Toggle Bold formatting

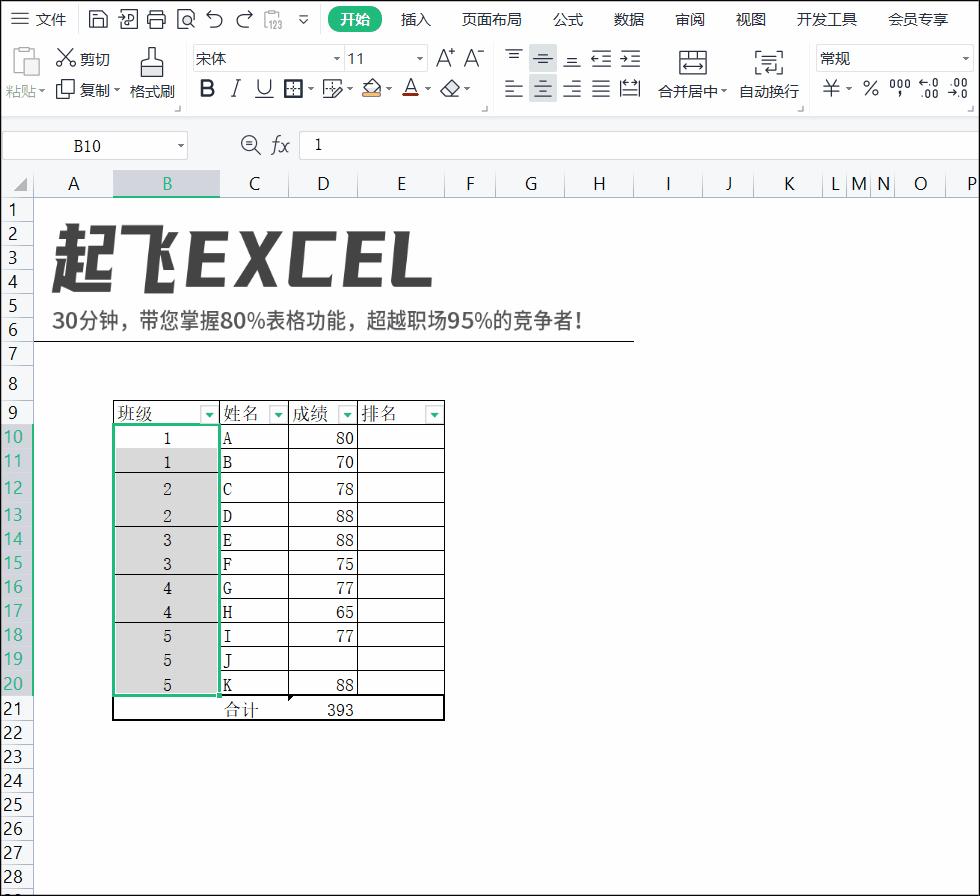tap(207, 89)
